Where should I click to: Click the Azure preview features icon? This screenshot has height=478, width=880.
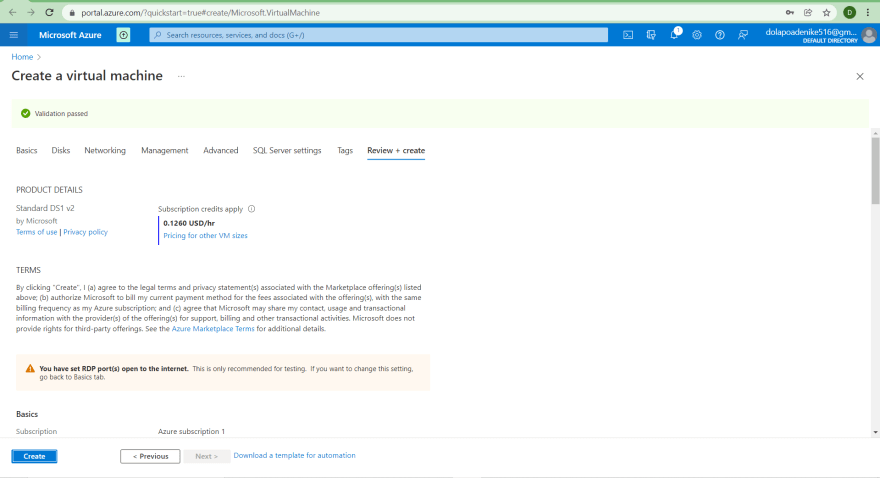[123, 35]
